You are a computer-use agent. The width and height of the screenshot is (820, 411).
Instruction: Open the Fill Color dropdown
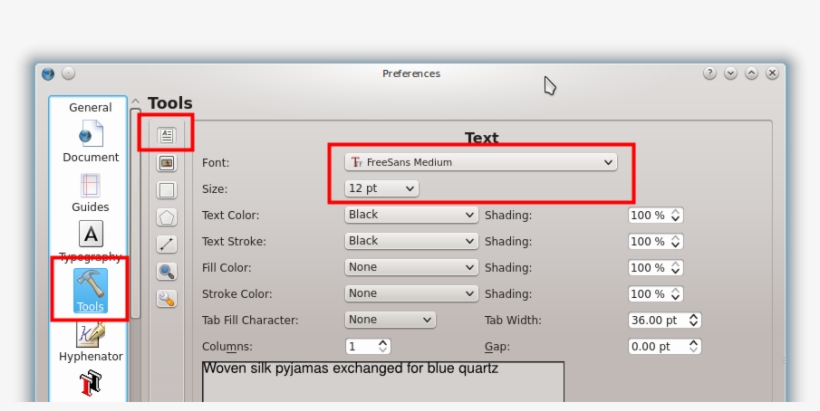[411, 267]
